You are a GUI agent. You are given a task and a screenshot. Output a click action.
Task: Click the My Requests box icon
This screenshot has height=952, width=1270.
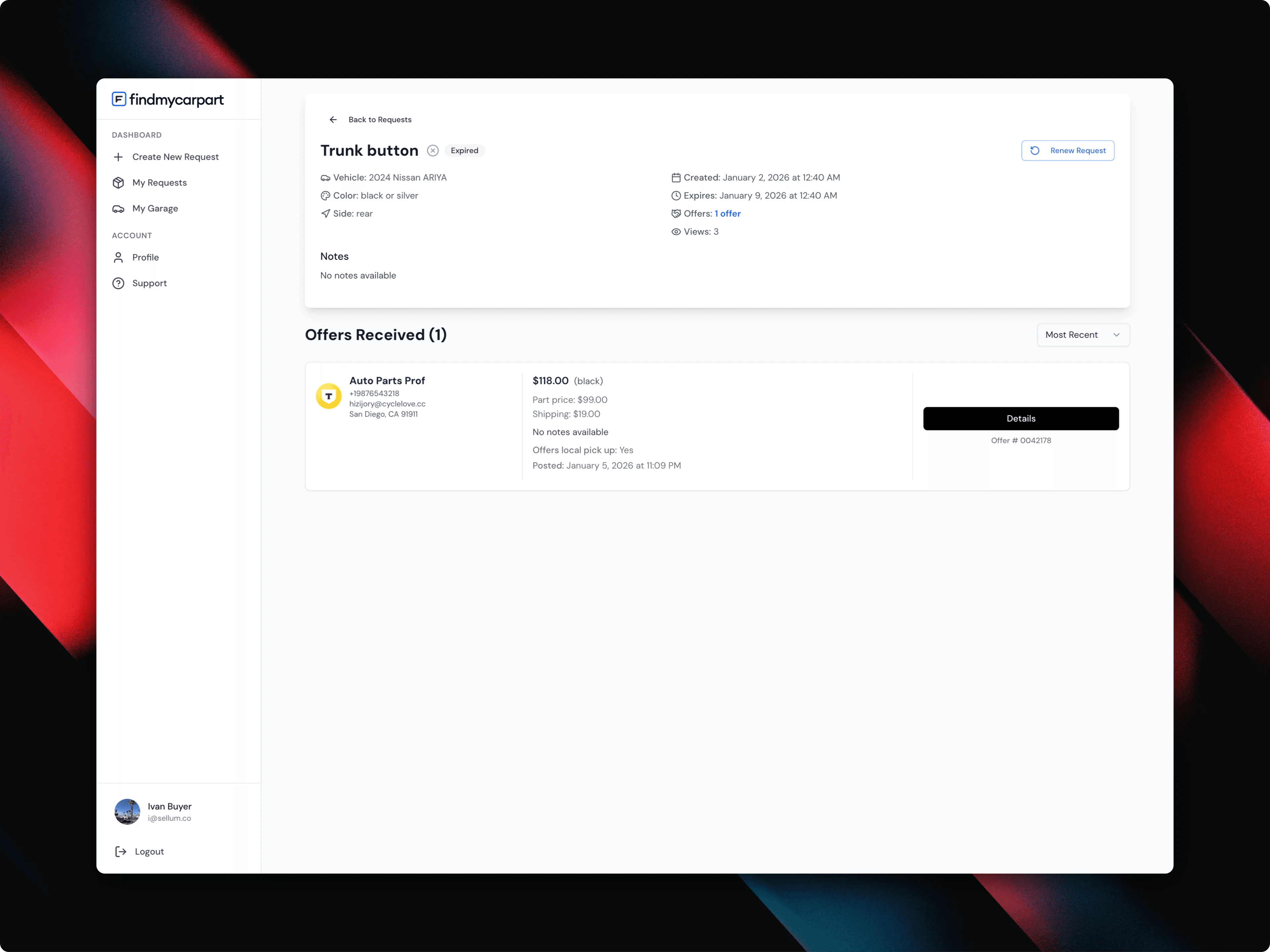tap(118, 182)
